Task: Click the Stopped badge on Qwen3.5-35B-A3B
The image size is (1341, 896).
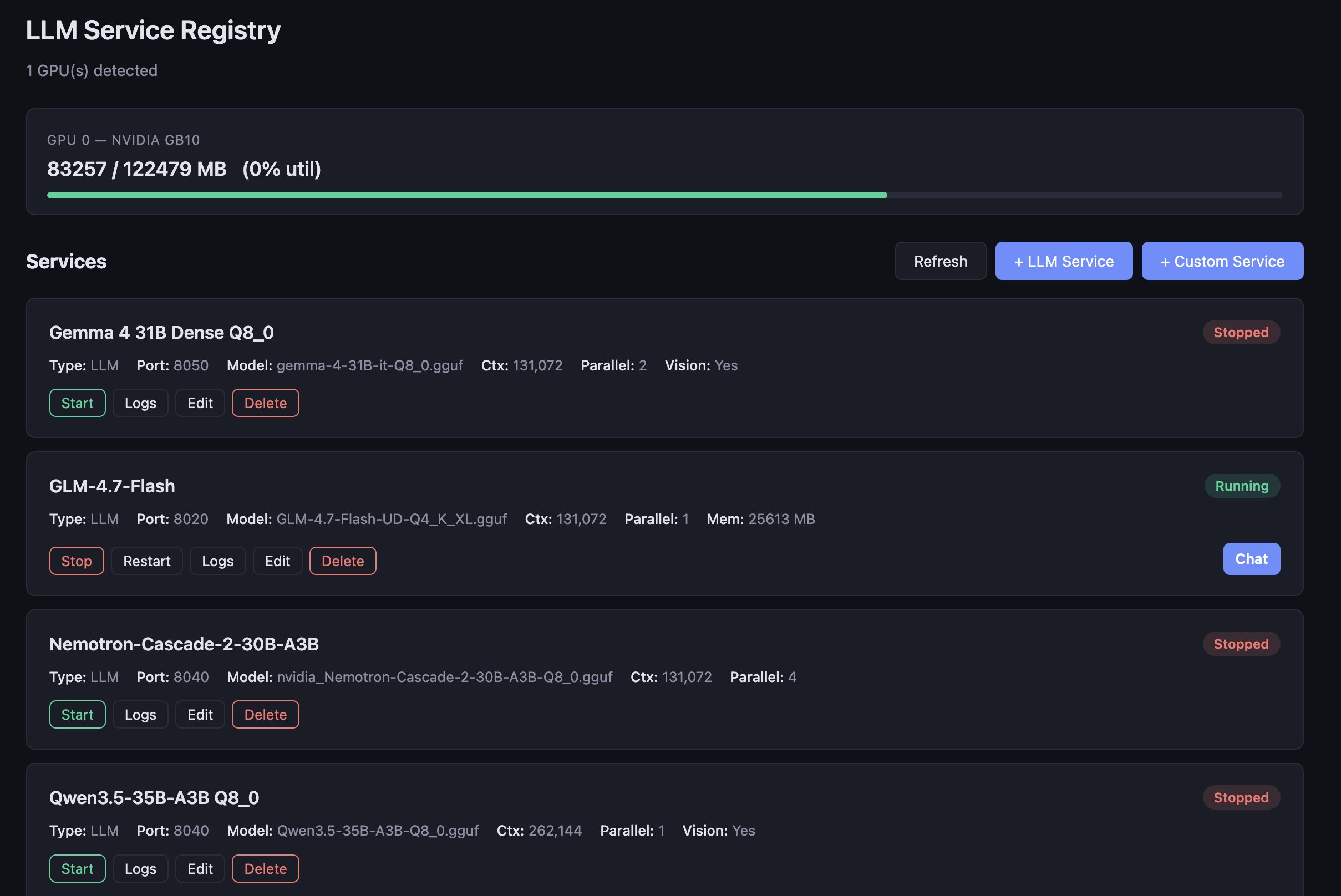Action: point(1241,797)
